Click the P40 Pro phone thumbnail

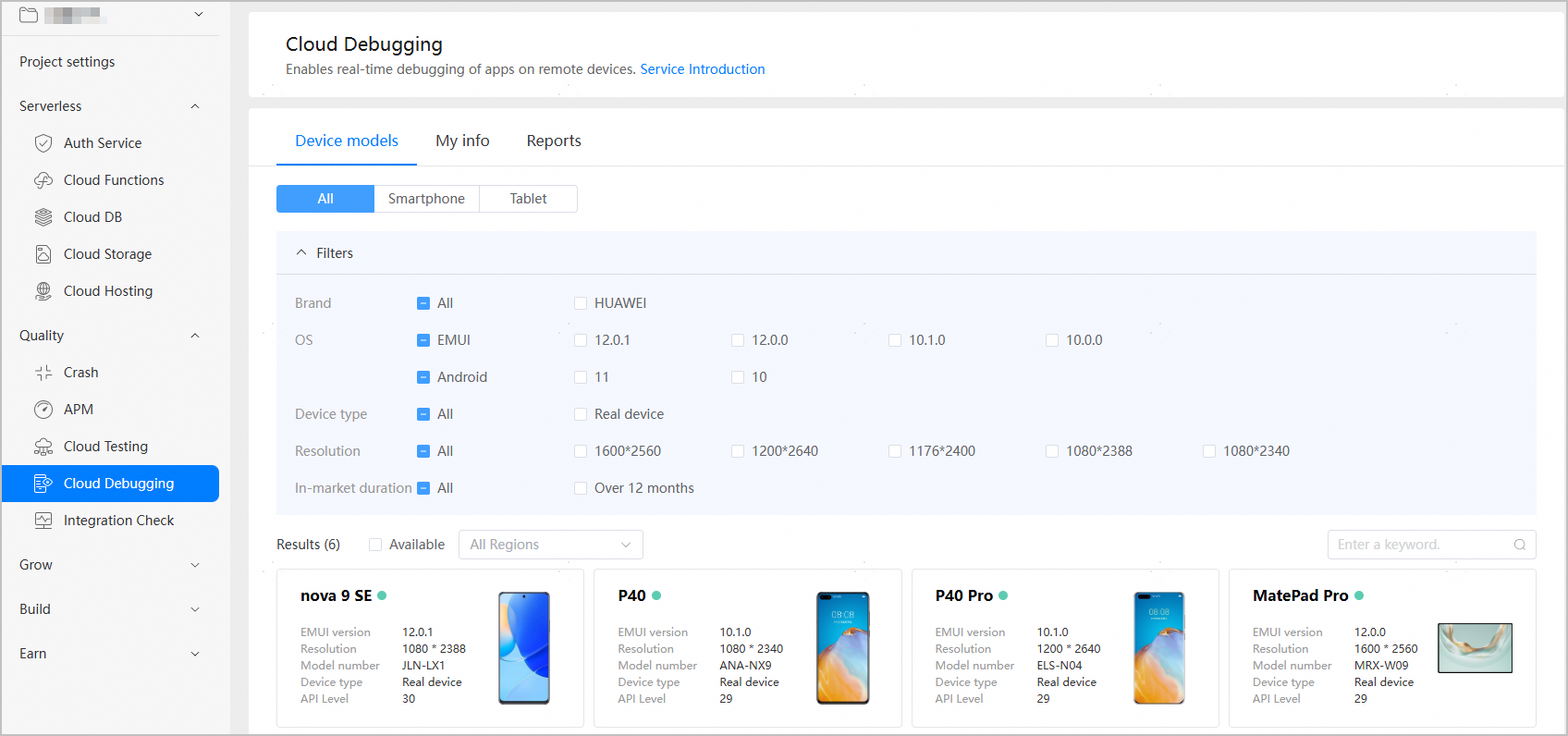[1159, 648]
